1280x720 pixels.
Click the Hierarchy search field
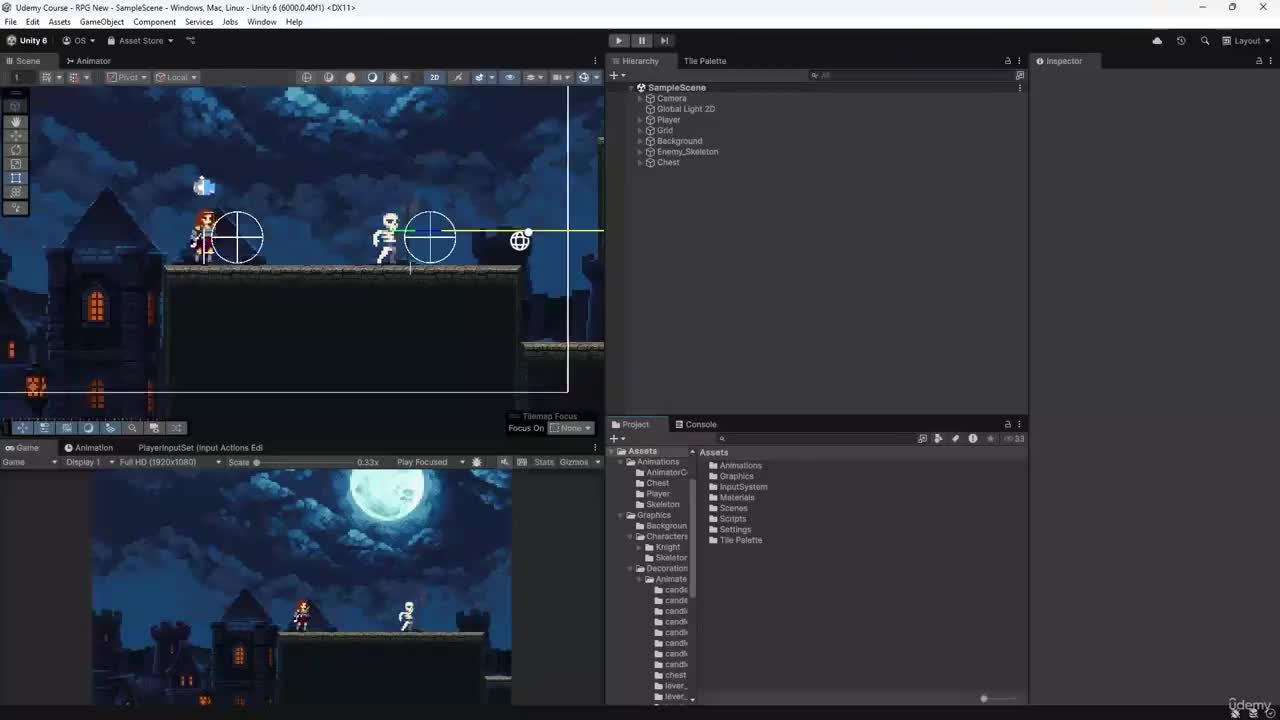910,75
